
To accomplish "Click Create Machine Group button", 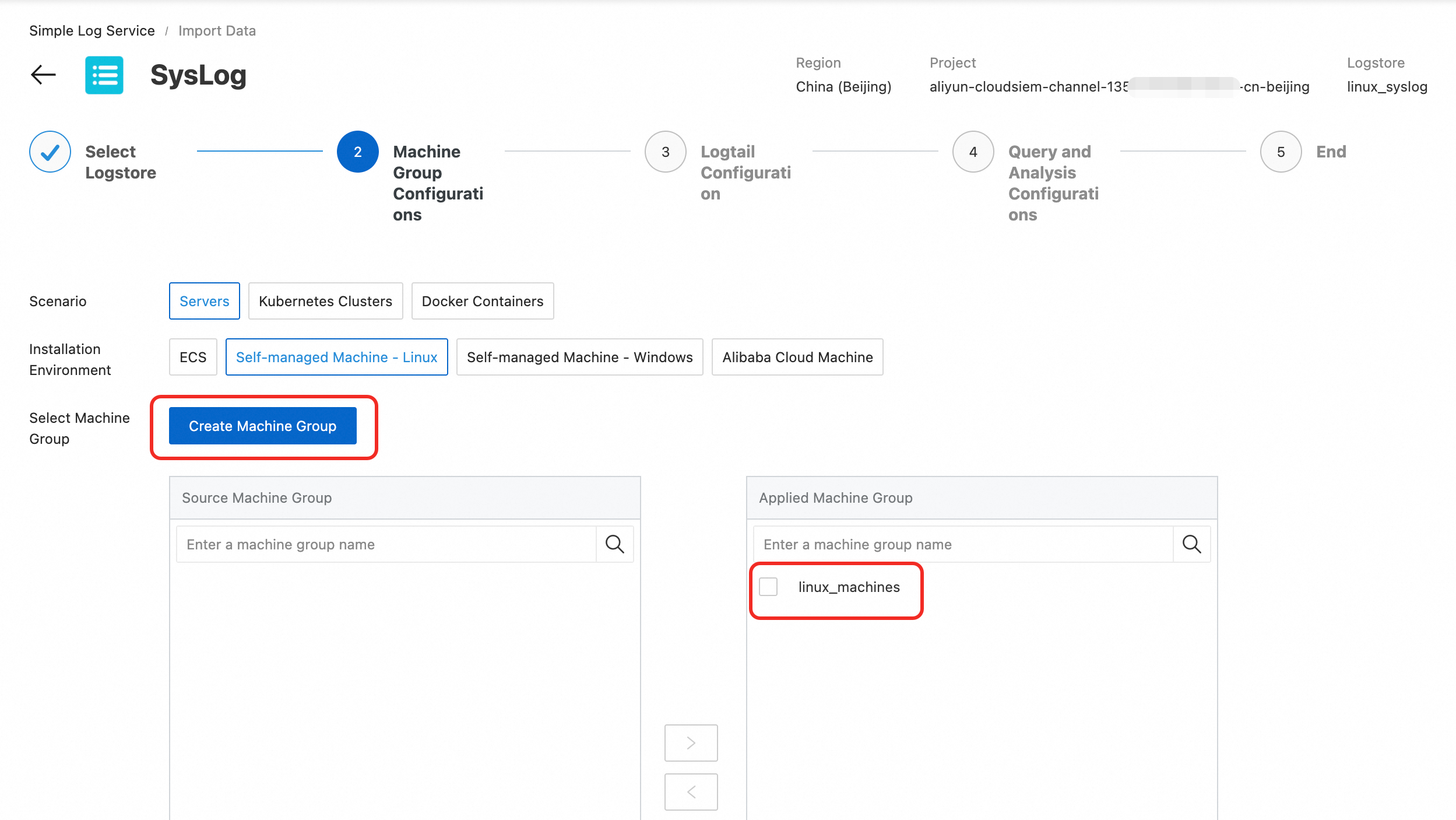I will click(x=263, y=426).
